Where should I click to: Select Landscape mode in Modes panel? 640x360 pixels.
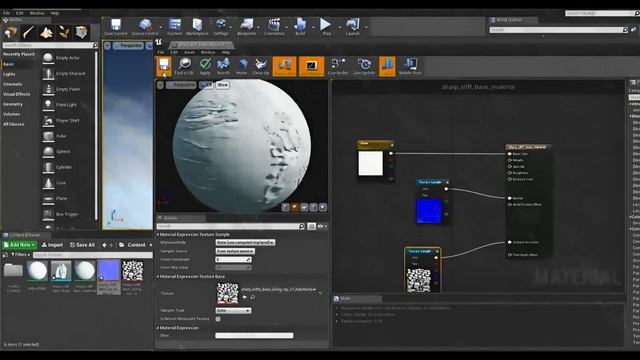[46, 32]
